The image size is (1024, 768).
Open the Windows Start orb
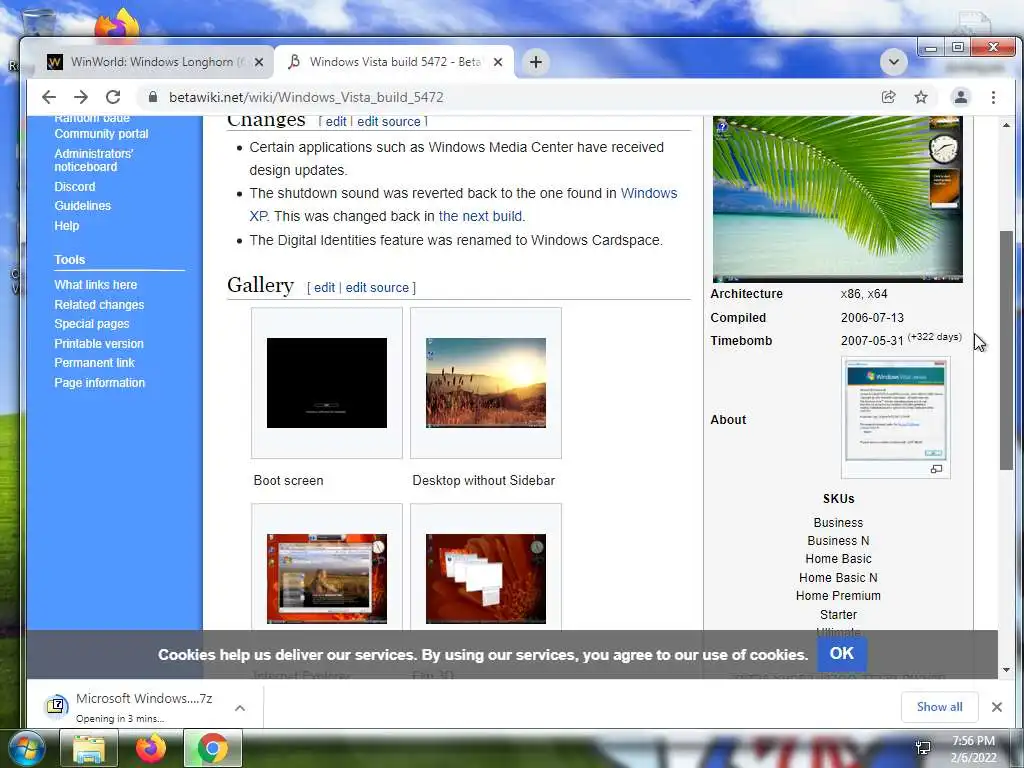point(26,748)
